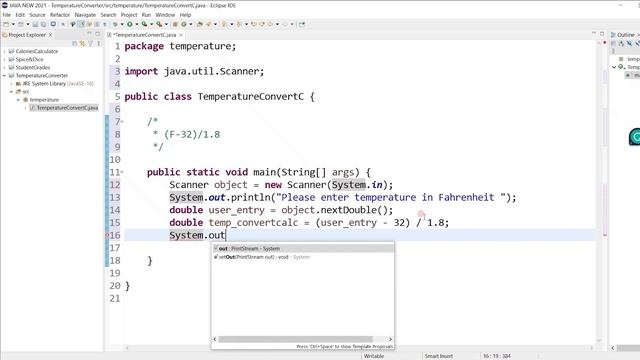Click the Search flashlight toolbar icon

coord(209,24)
